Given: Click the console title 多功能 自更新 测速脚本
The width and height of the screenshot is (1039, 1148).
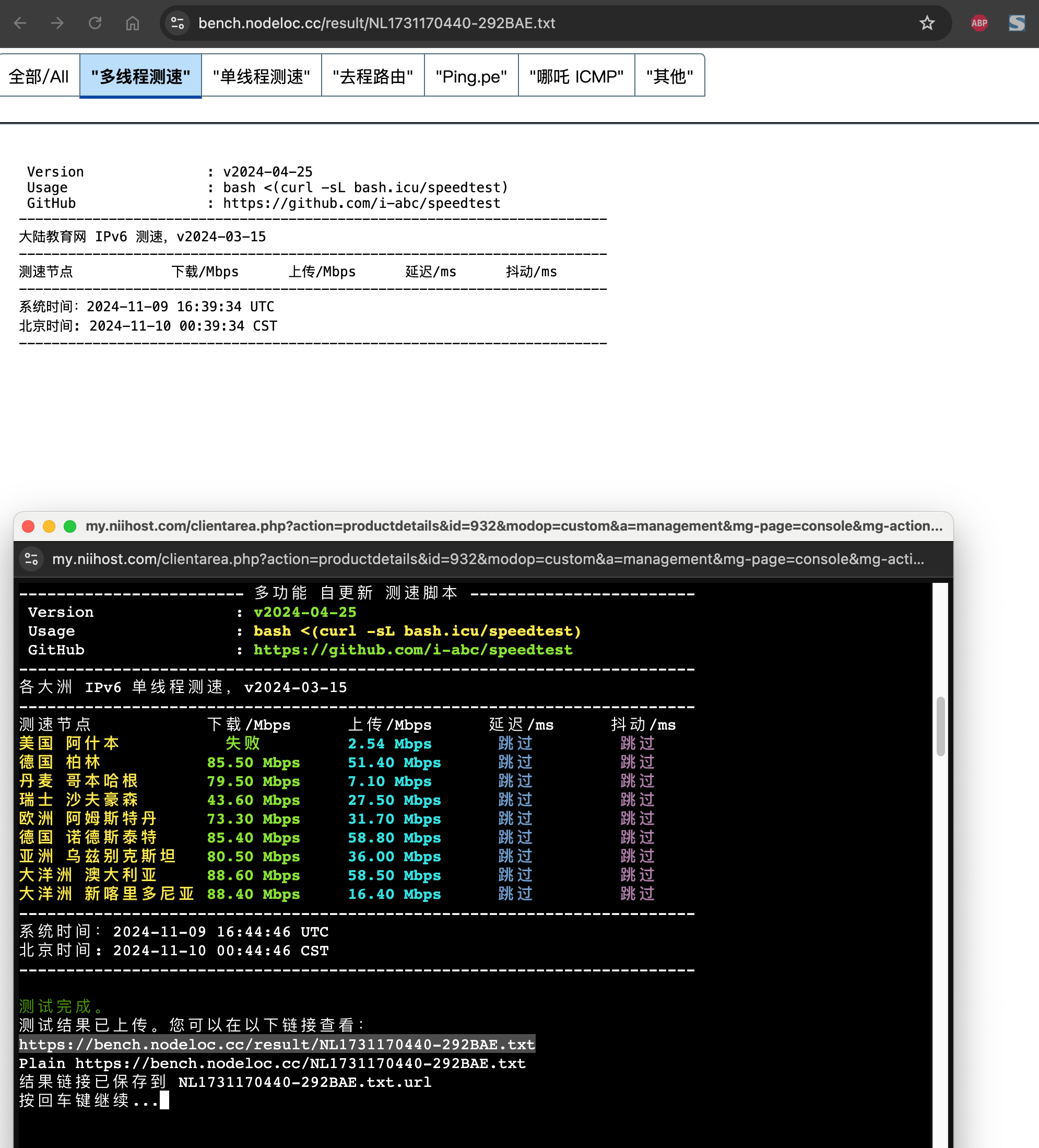Looking at the screenshot, I should 356,593.
